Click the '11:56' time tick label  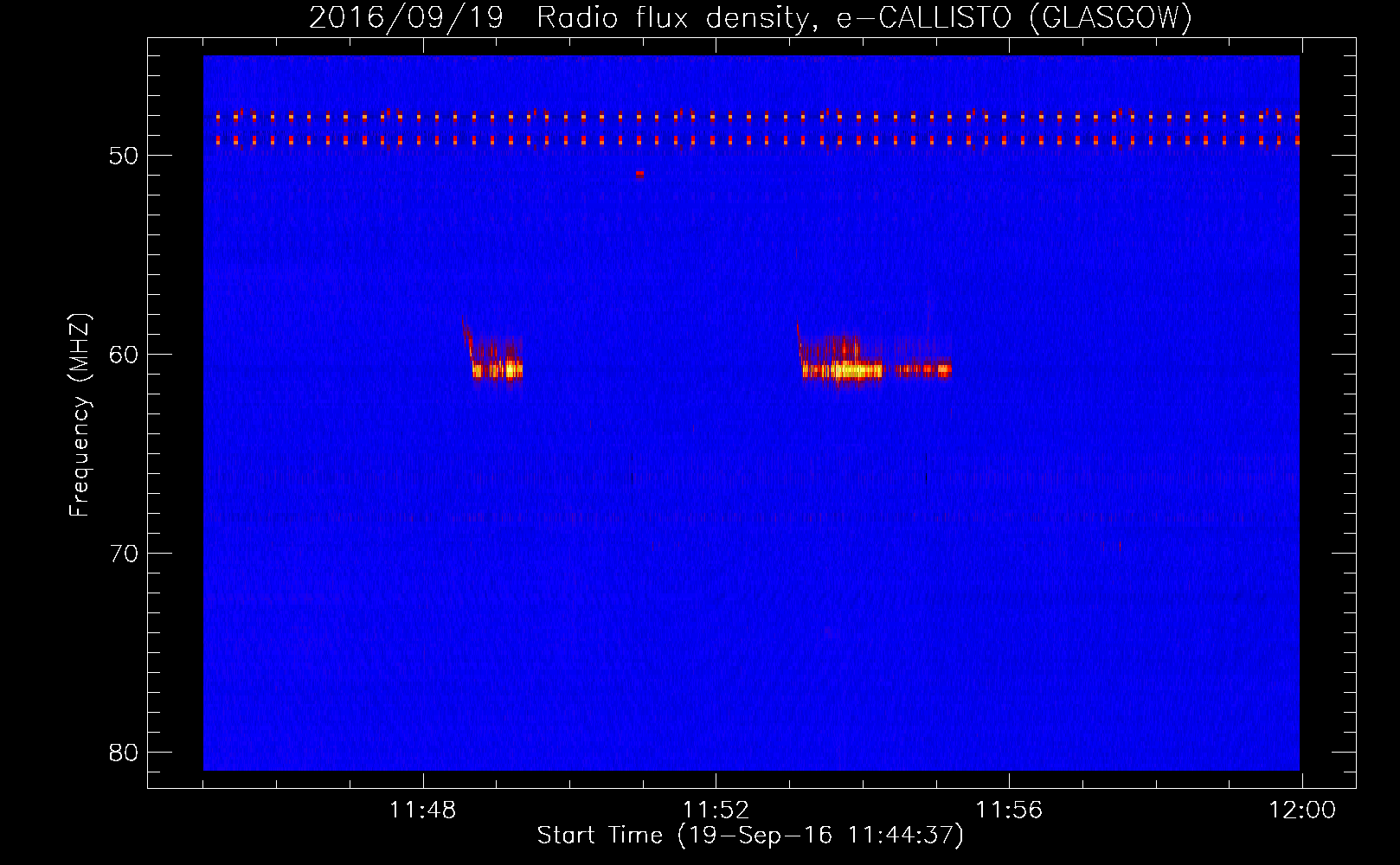(x=1009, y=811)
